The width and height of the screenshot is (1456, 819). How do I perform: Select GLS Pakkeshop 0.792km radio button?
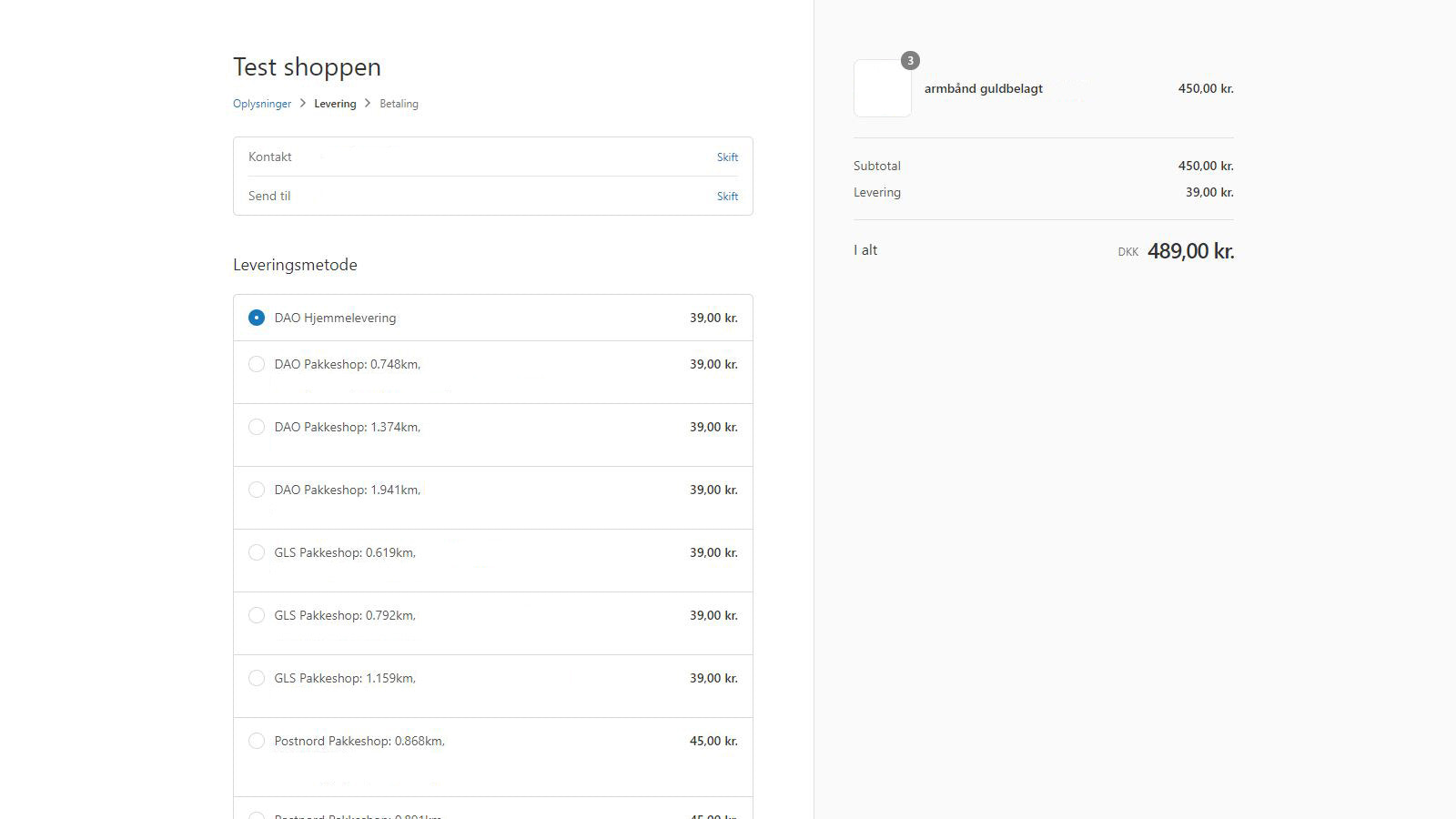(257, 615)
